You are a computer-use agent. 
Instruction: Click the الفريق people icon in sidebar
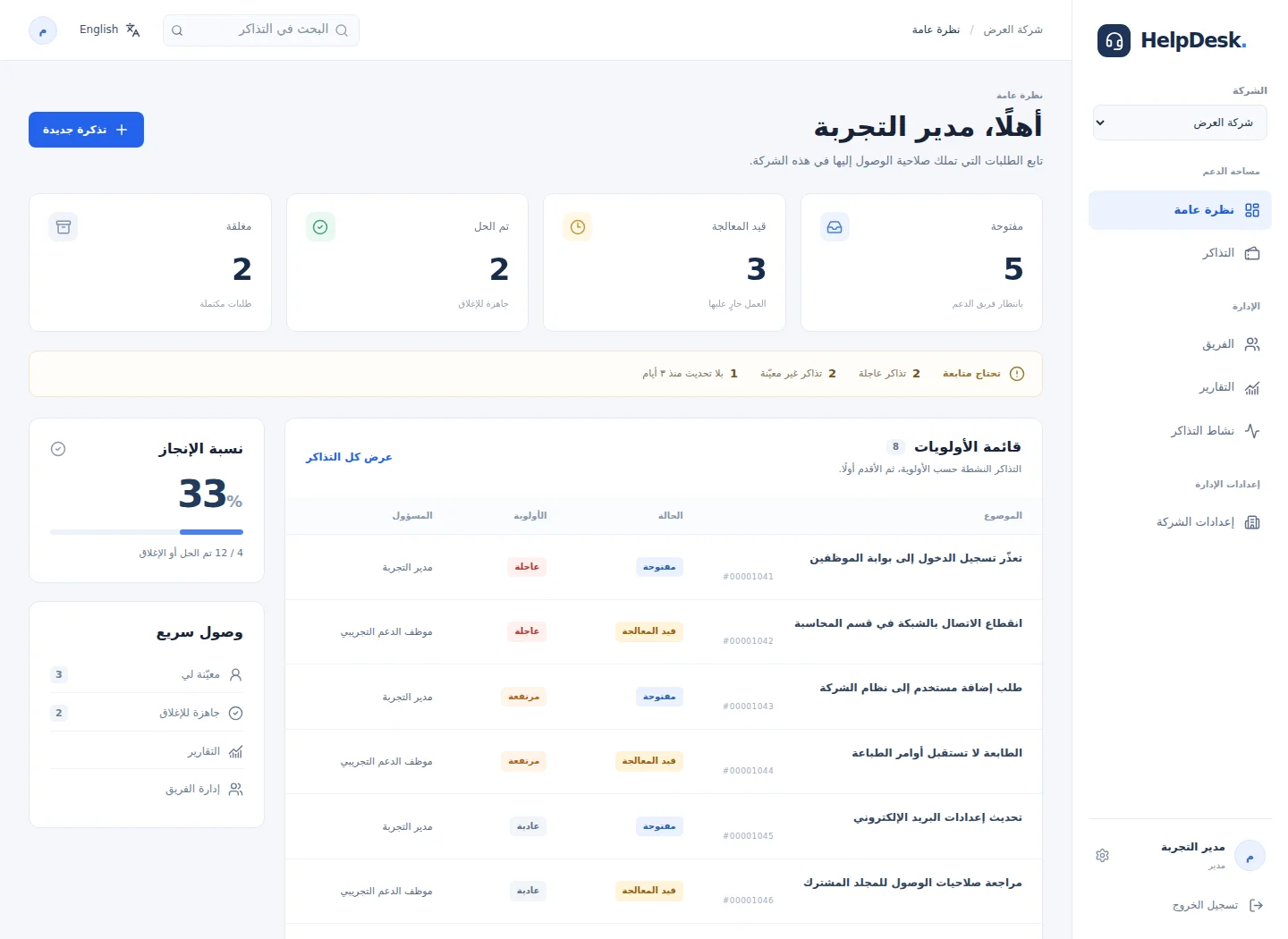click(x=1252, y=344)
